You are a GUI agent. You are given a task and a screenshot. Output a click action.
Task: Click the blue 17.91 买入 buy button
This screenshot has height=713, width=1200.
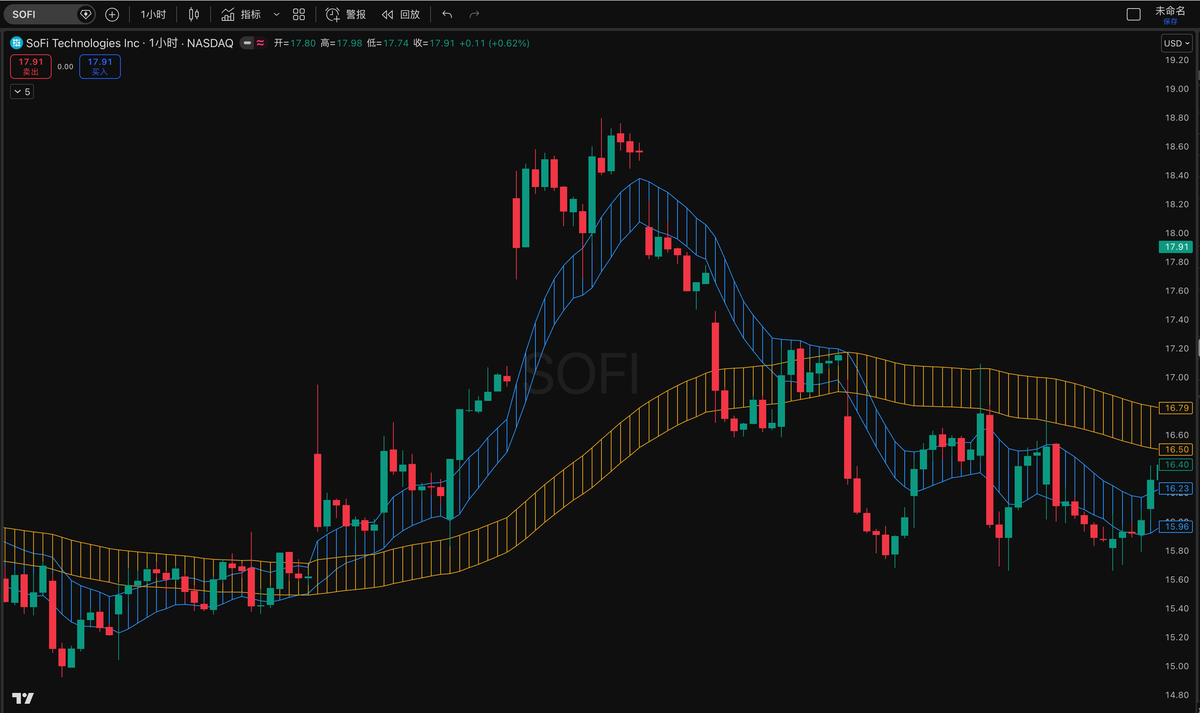[x=99, y=66]
